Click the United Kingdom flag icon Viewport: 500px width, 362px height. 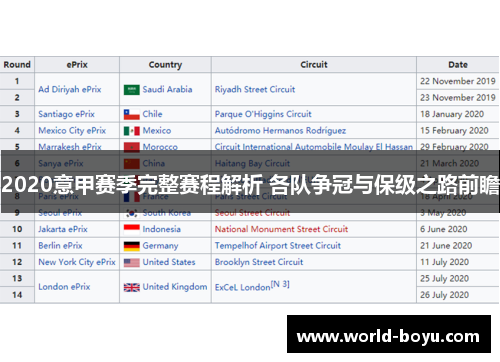[x=132, y=287]
